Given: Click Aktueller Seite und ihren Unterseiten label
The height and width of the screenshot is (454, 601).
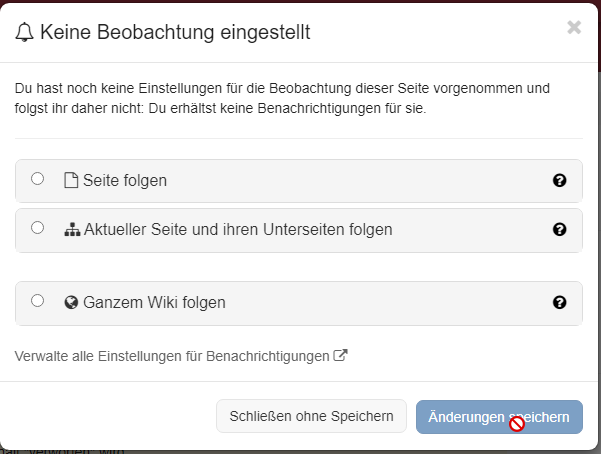Looking at the screenshot, I should point(238,230).
